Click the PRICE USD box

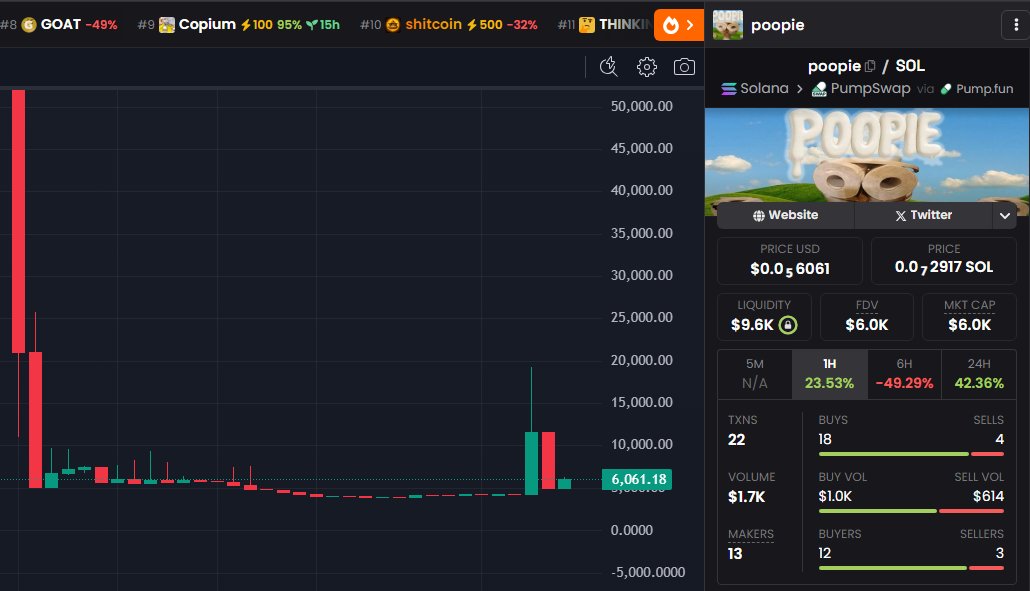[790, 261]
